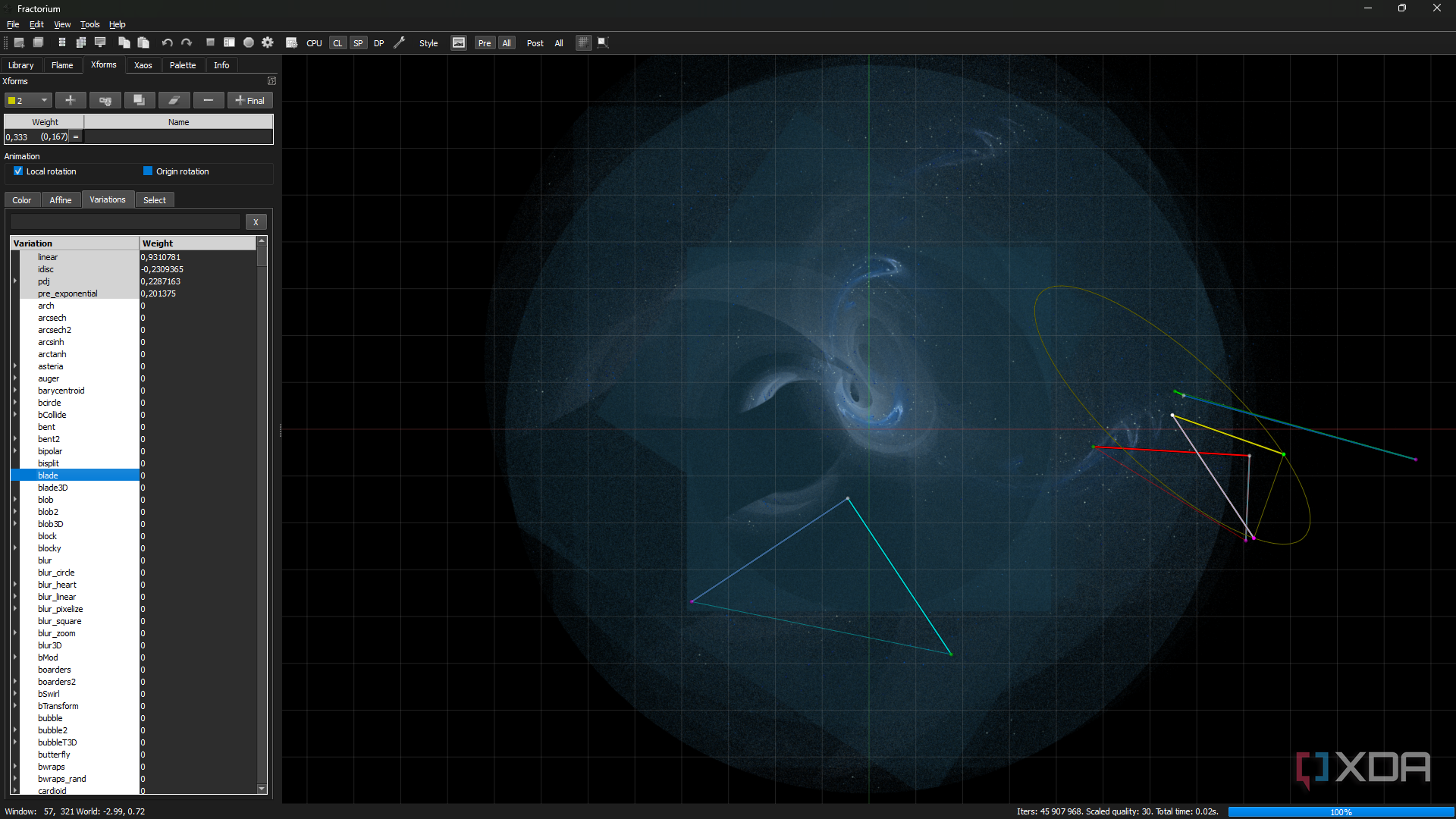Delete the xform with minus button
Viewport: 1456px width, 819px height.
pos(209,100)
